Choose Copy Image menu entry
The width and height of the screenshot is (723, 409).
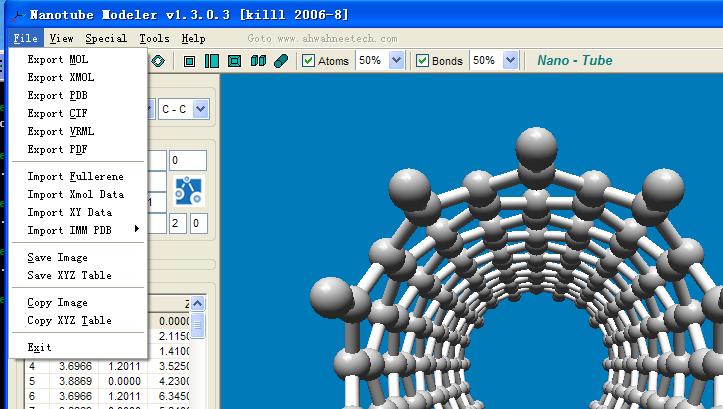point(78,302)
